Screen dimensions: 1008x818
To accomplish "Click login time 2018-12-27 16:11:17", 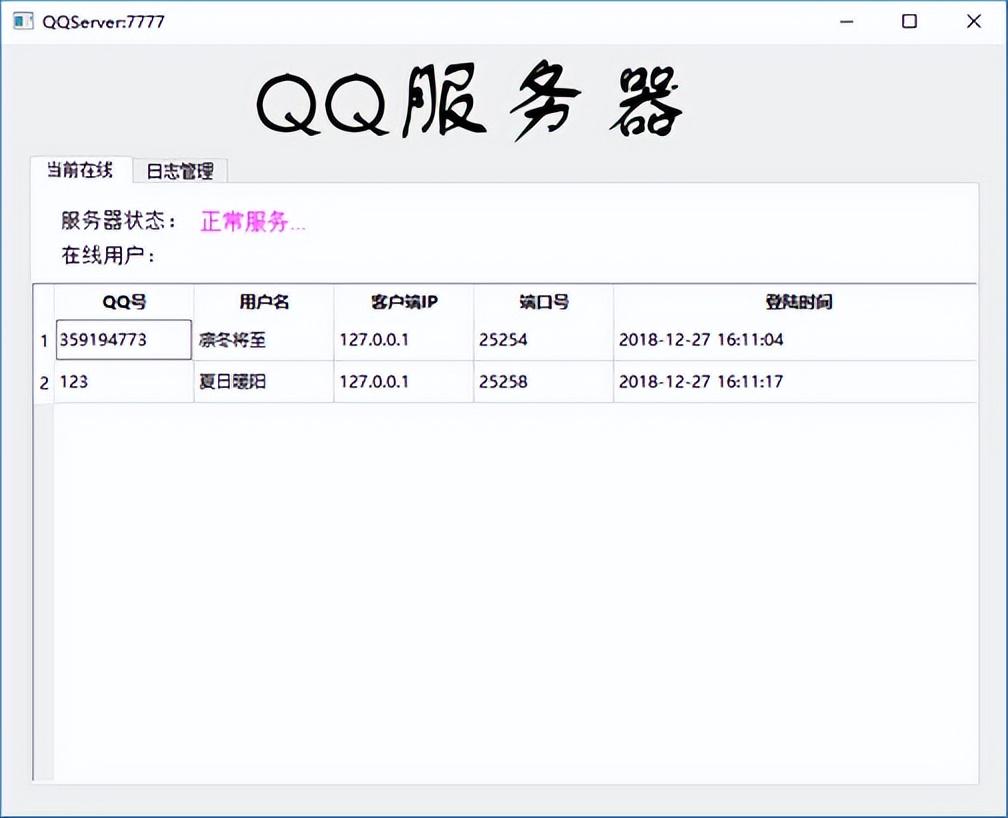I will click(796, 382).
